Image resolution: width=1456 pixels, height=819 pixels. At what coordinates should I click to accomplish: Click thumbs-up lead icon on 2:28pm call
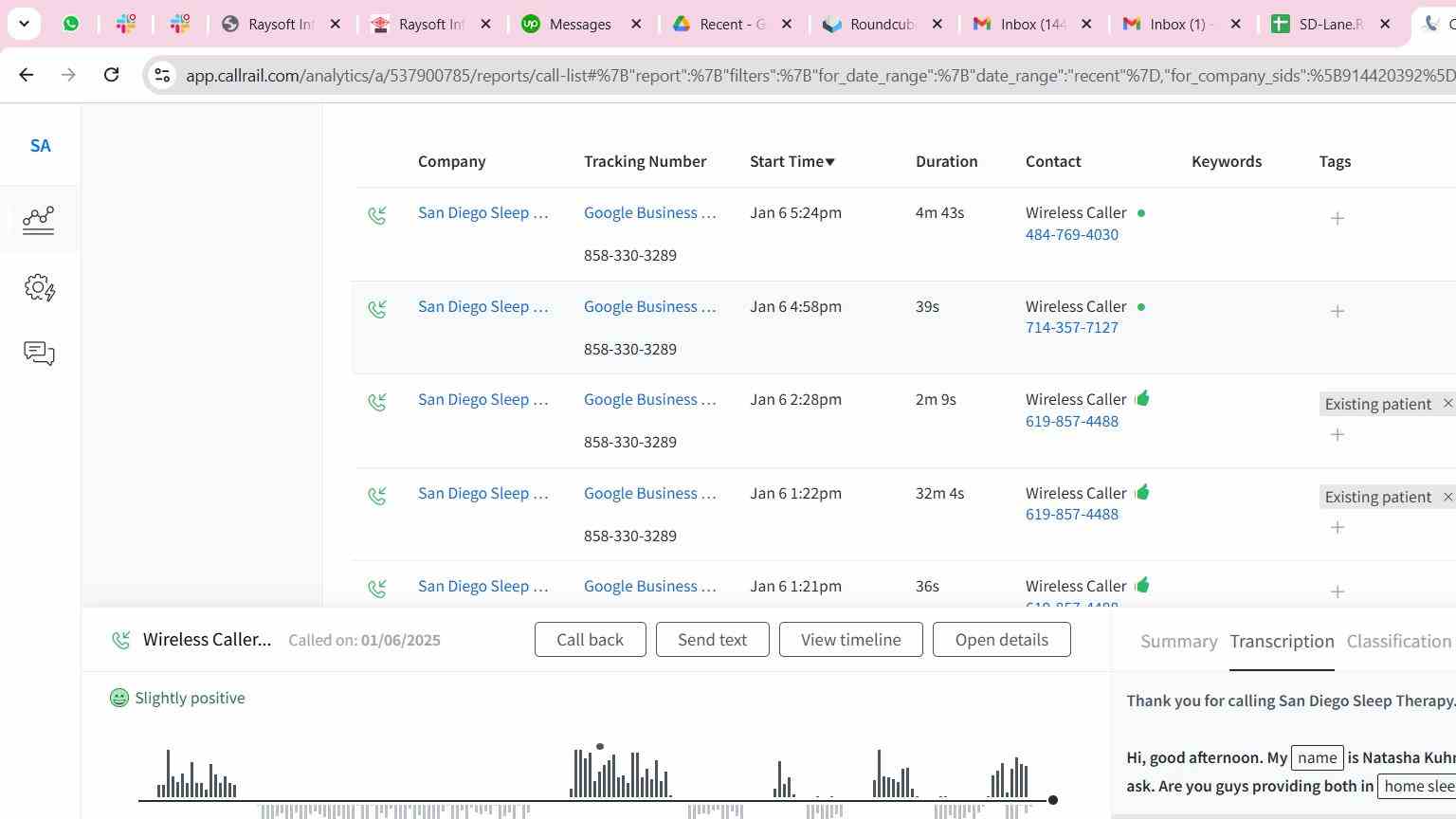[x=1142, y=398]
